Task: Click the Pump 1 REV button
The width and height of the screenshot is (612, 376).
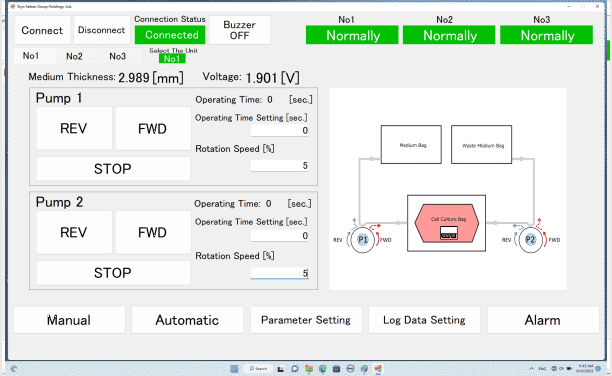Action: click(74, 128)
